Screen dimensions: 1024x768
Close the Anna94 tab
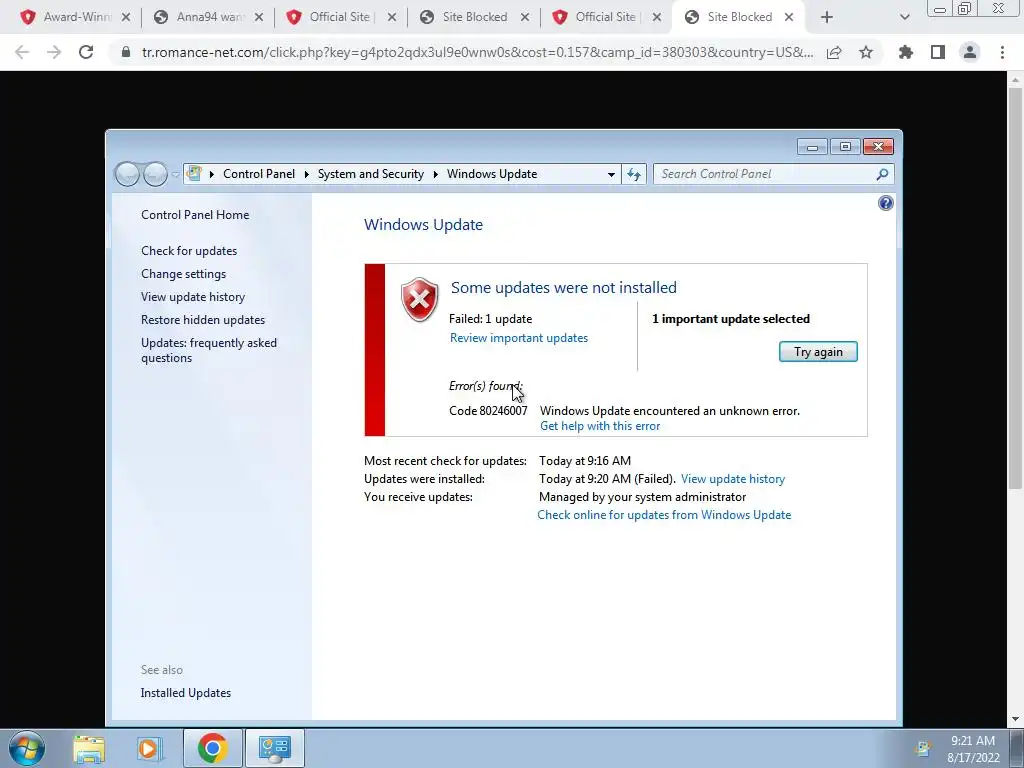[x=259, y=17]
